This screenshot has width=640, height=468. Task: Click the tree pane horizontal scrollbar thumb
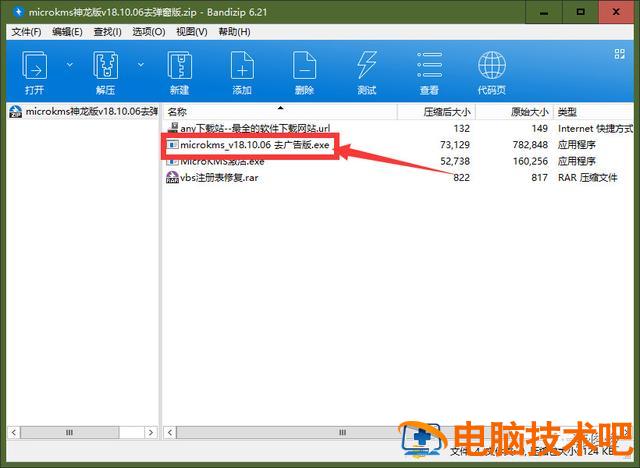70,433
